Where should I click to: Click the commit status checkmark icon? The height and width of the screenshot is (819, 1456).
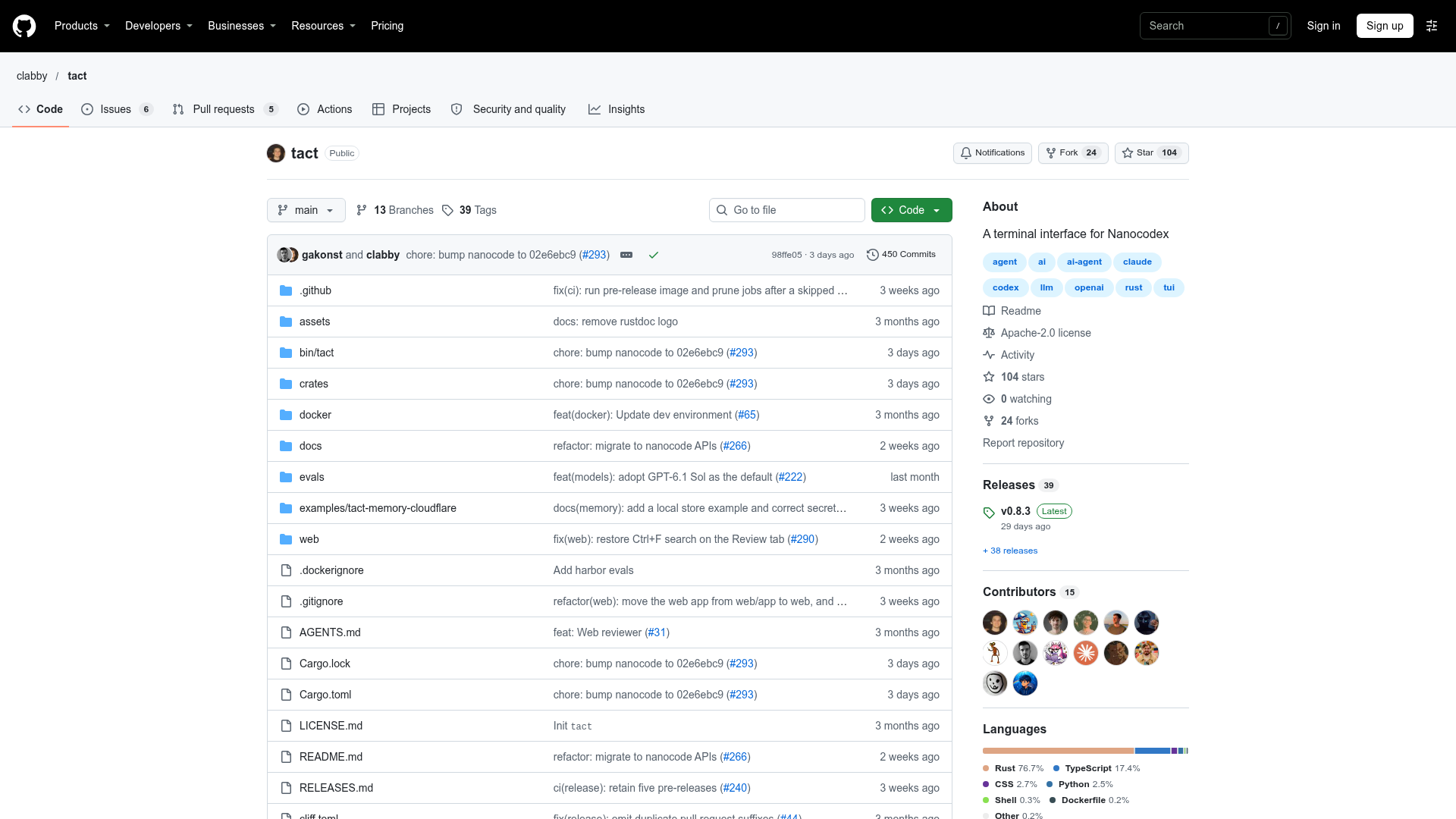click(654, 255)
